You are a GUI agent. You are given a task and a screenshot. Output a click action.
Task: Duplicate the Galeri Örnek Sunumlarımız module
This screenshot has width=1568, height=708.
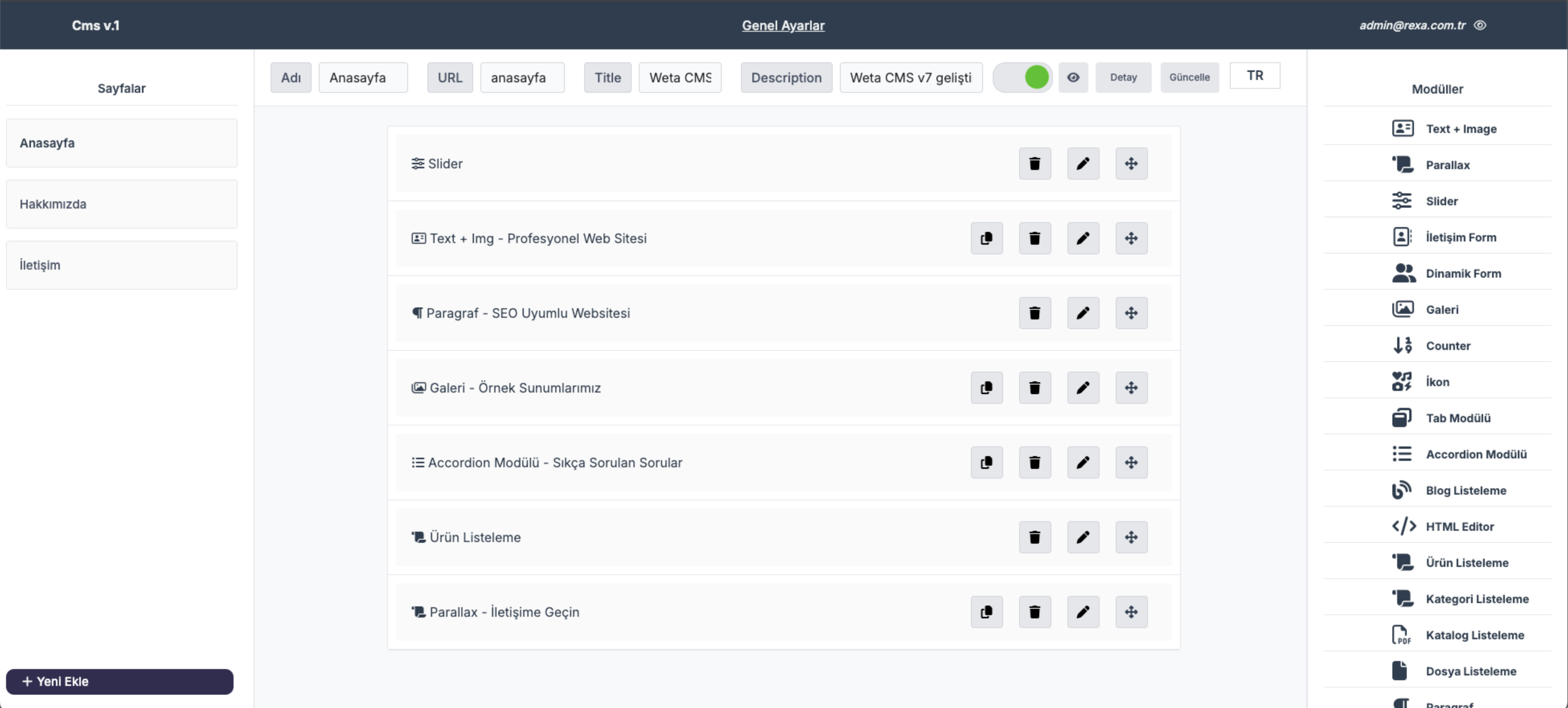(987, 388)
